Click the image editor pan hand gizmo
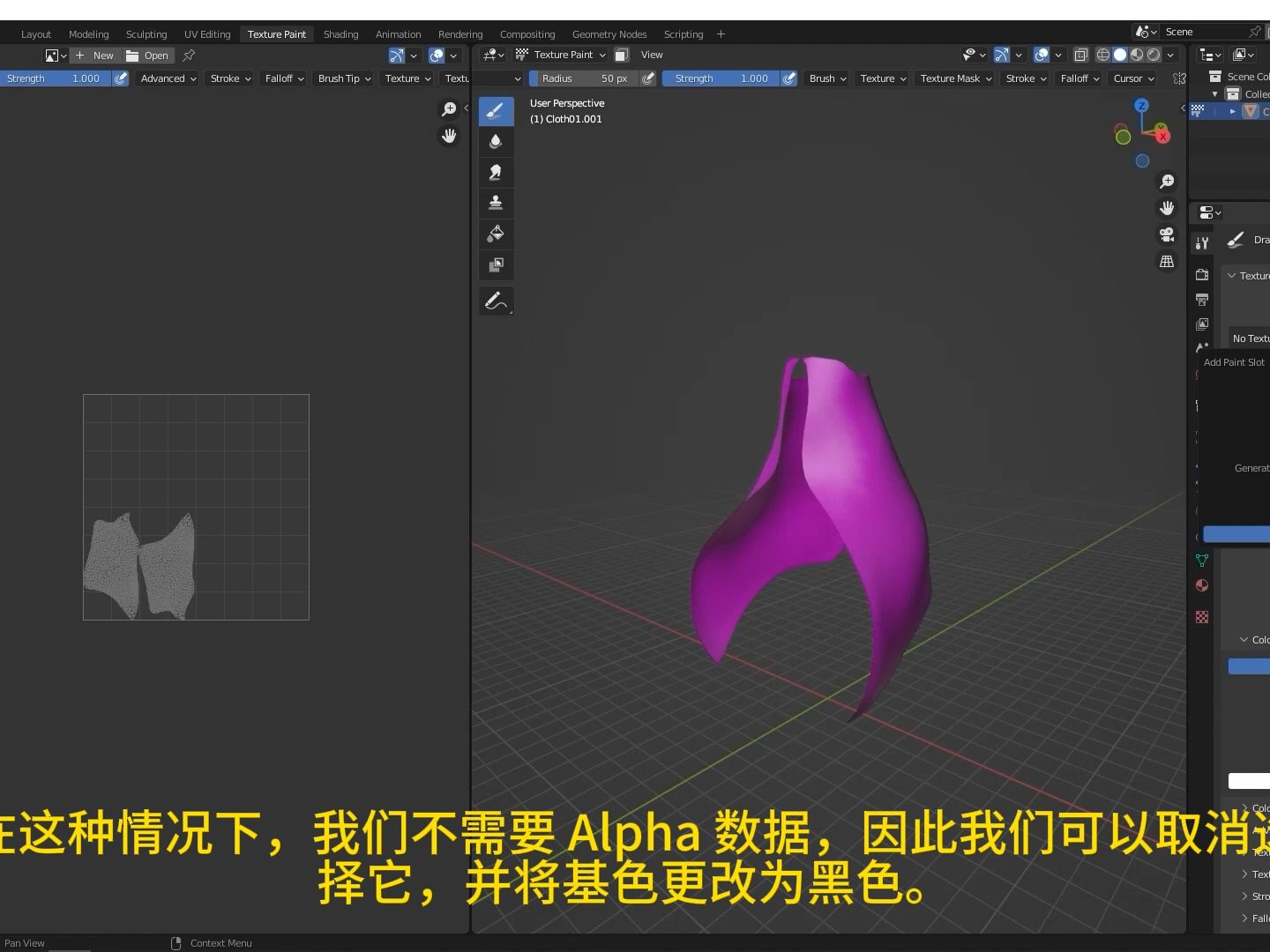The width and height of the screenshot is (1270, 952). pos(449,136)
